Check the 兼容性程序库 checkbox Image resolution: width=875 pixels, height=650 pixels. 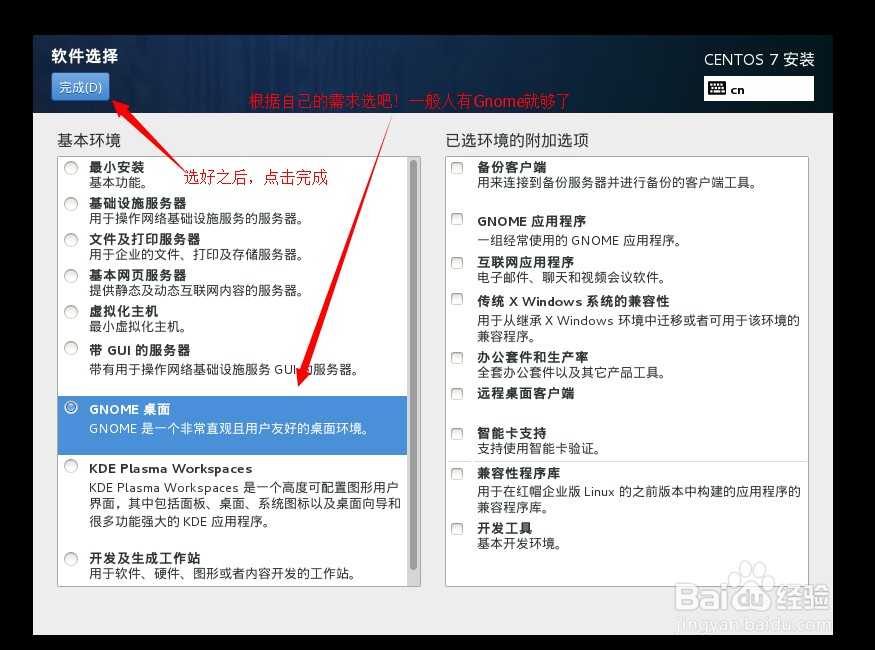click(x=457, y=474)
